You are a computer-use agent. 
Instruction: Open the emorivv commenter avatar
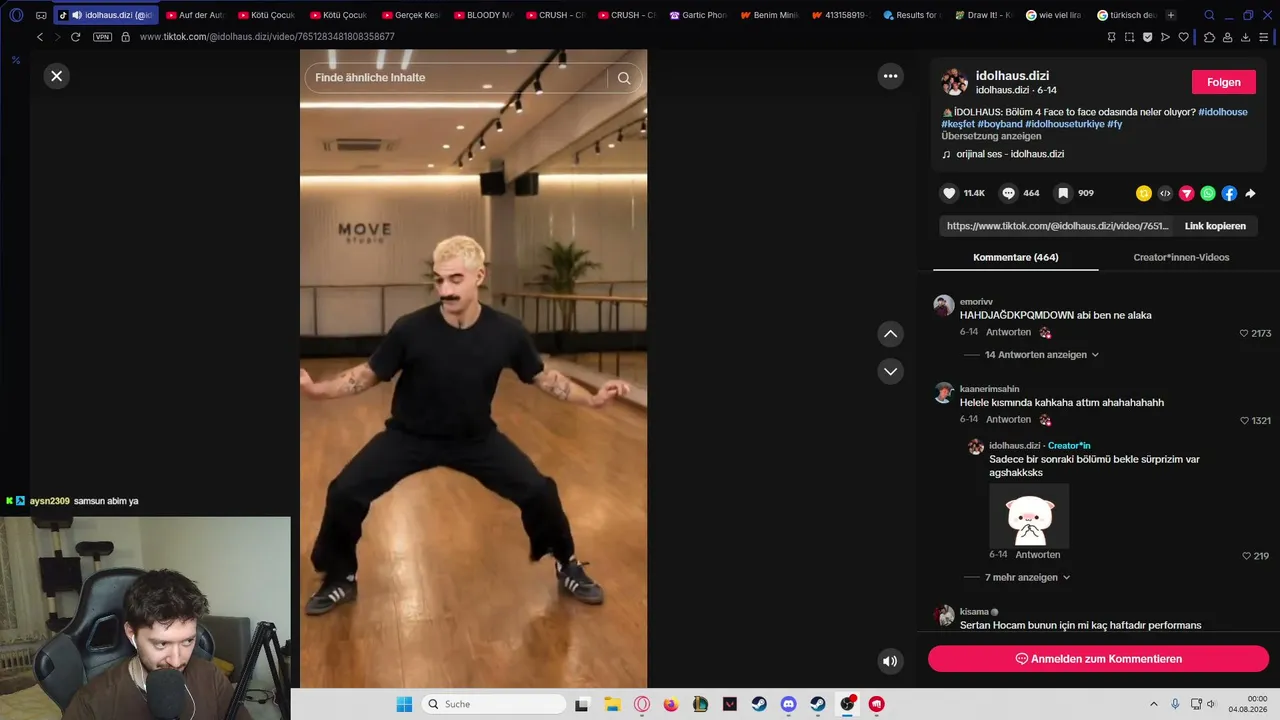point(944,305)
